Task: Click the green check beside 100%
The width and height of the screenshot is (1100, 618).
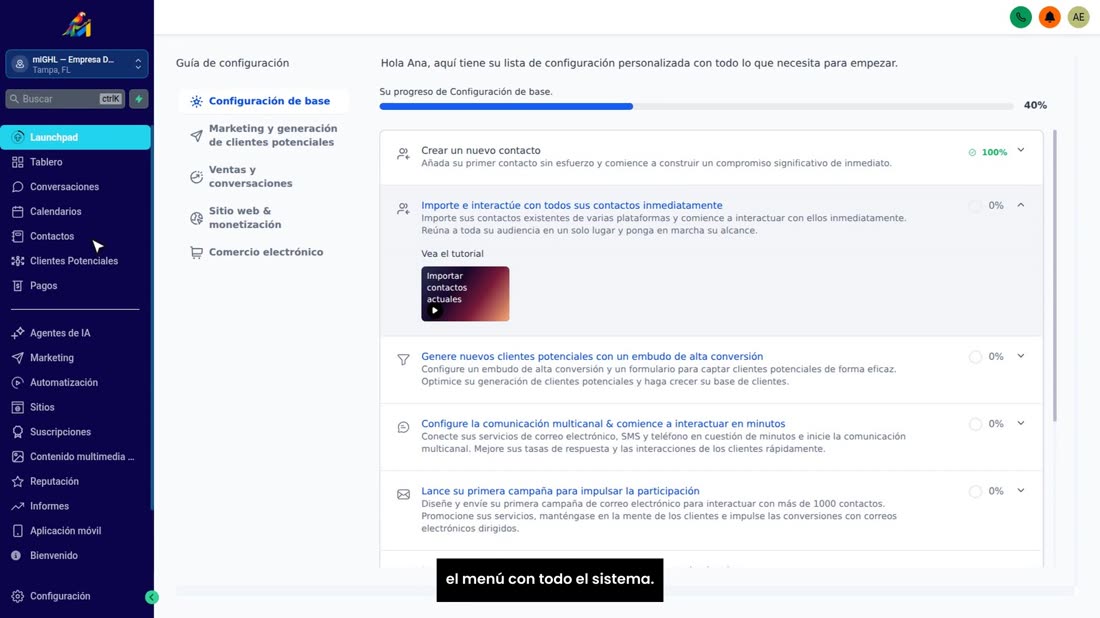Action: tap(972, 152)
